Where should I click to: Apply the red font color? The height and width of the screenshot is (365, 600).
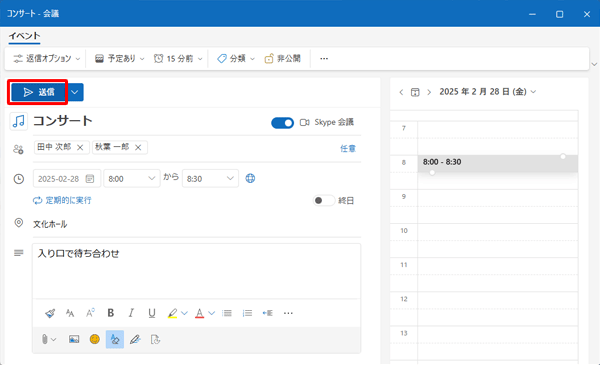(x=199, y=313)
